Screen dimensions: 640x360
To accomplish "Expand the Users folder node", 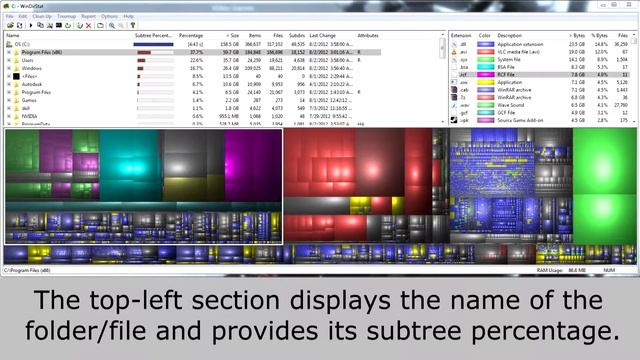I will pos(9,60).
